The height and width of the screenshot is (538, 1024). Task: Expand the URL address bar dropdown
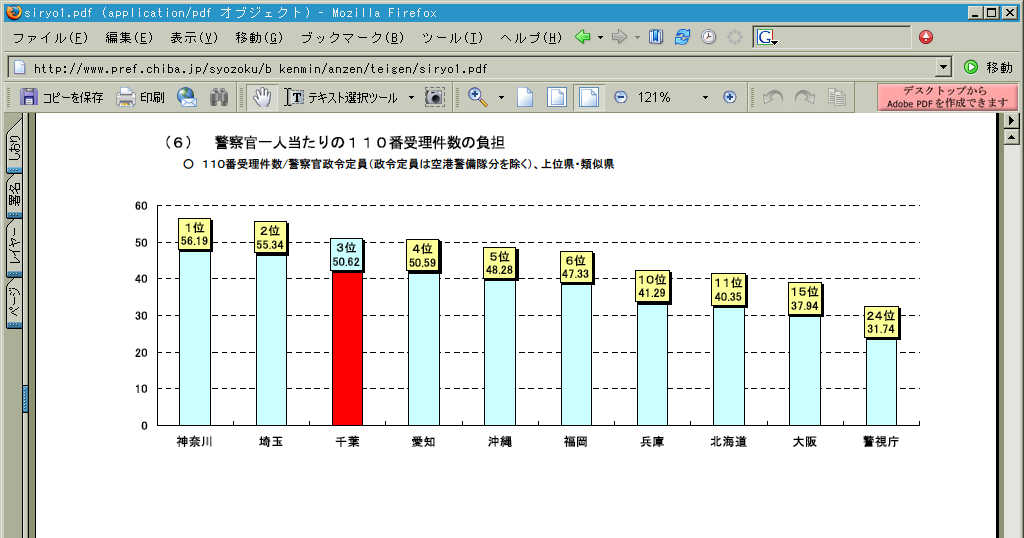tap(943, 68)
